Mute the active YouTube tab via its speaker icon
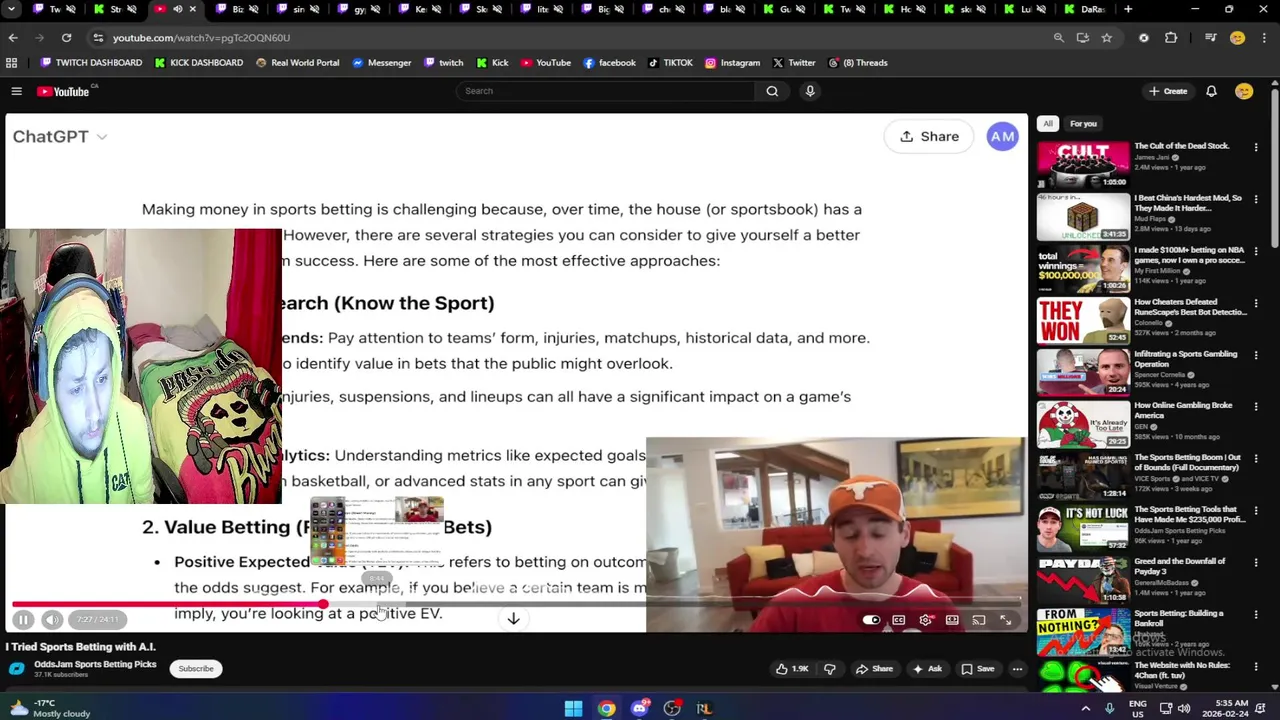 tap(177, 9)
